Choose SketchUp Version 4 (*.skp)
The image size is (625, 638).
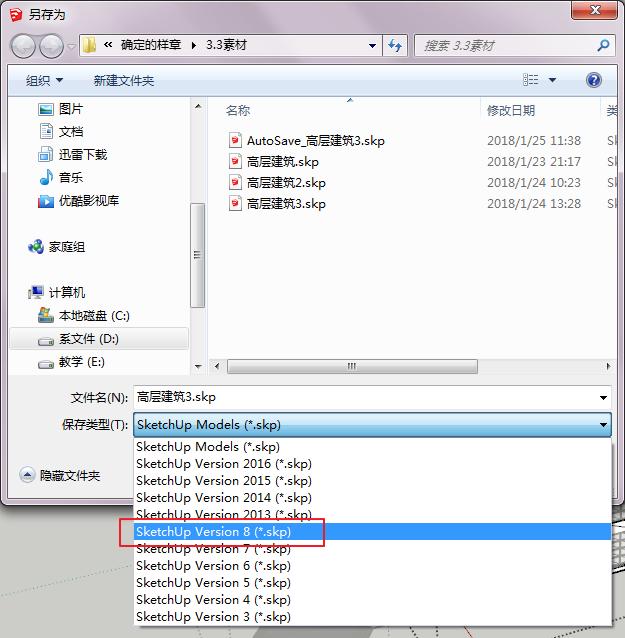click(x=372, y=600)
